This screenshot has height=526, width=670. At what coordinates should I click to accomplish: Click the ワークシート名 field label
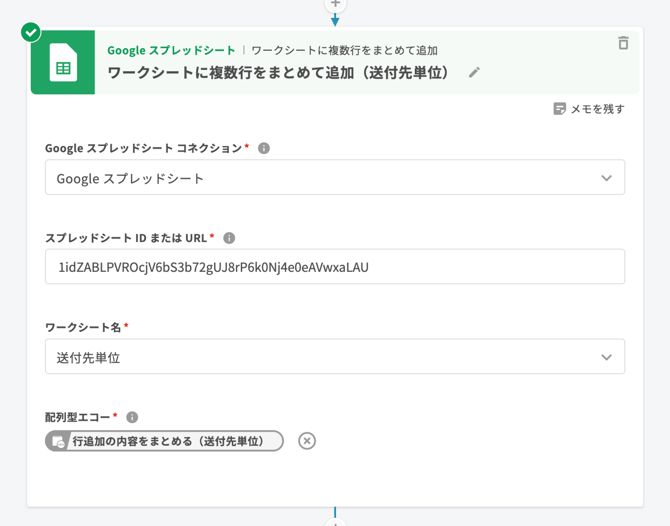84,328
